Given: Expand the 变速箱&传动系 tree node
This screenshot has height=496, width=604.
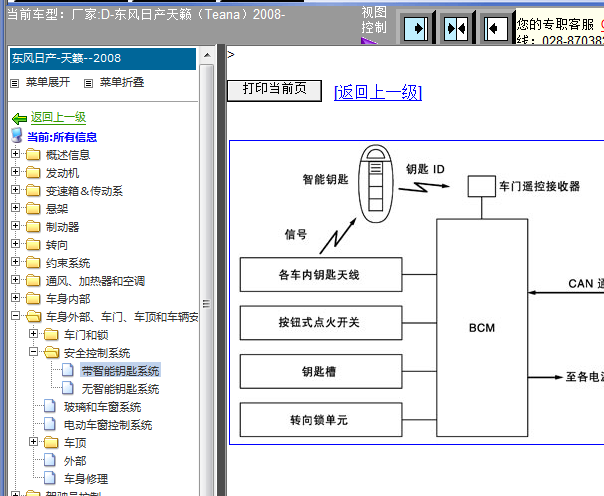Looking at the screenshot, I should (15, 189).
